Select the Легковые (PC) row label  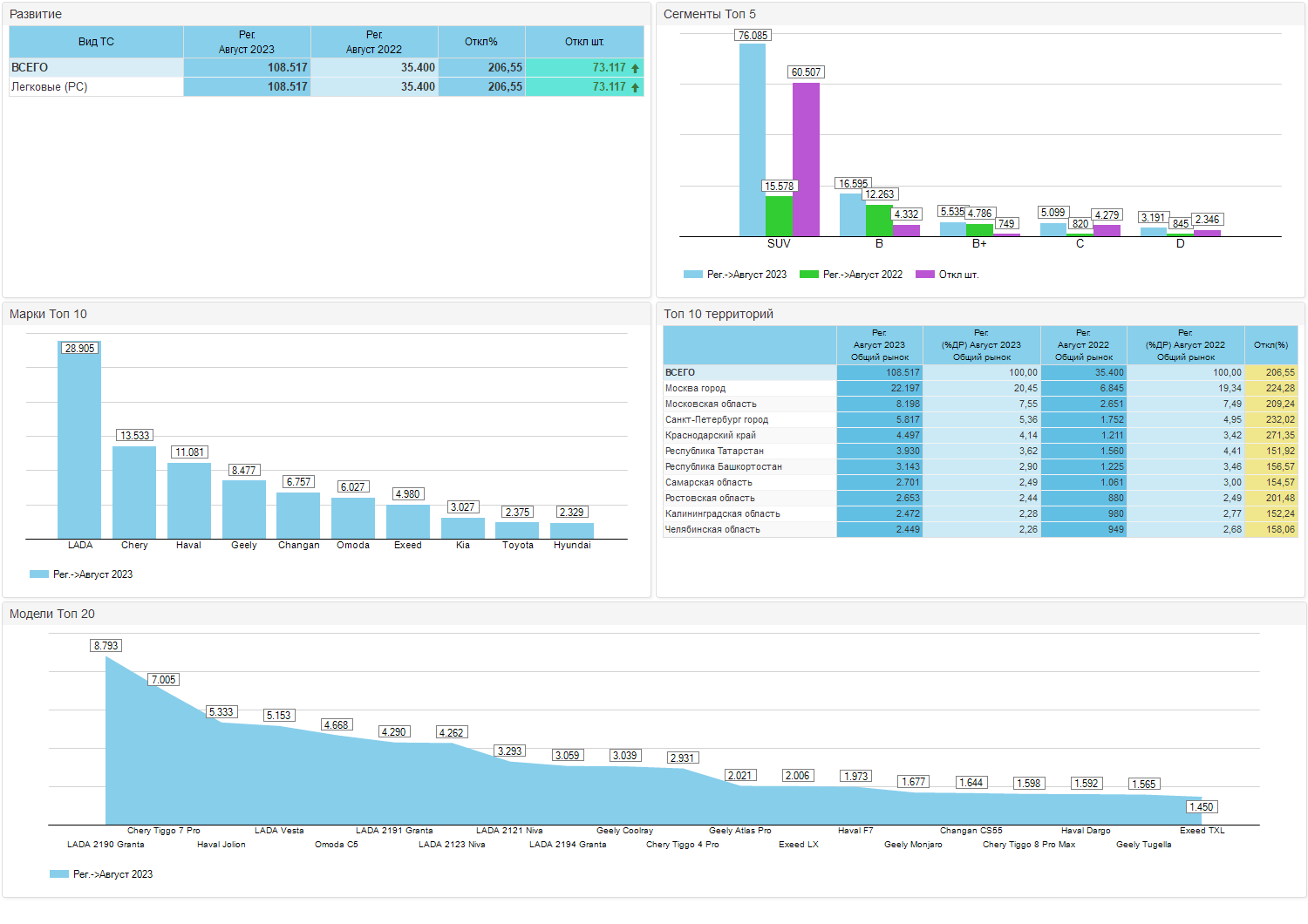point(50,86)
